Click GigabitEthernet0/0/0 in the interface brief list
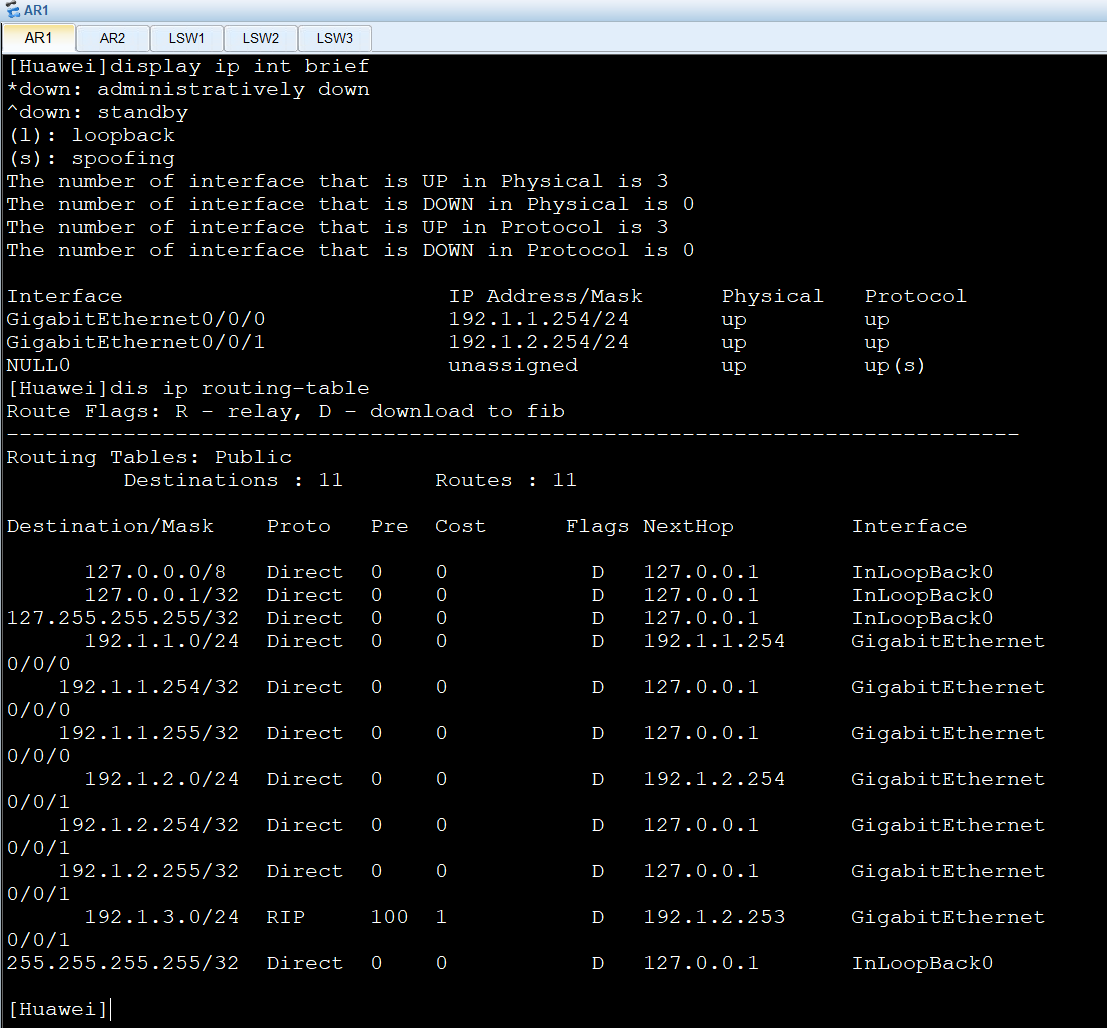The image size is (1107, 1028). (136, 320)
